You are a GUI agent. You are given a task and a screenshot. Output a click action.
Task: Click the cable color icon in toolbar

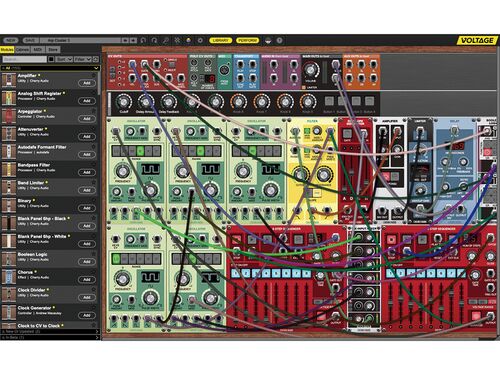pyautogui.click(x=188, y=40)
